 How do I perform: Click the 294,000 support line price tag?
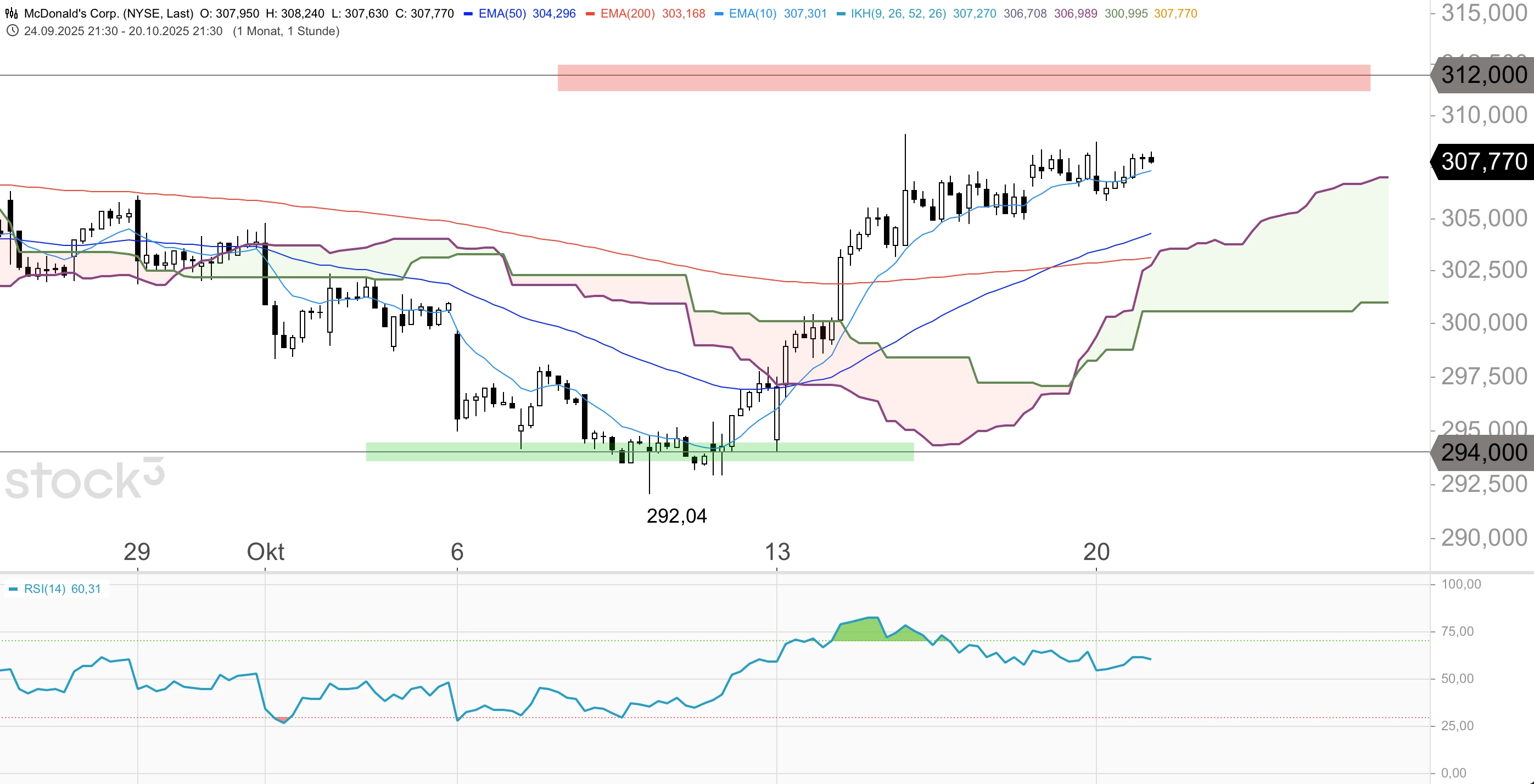[1483, 452]
